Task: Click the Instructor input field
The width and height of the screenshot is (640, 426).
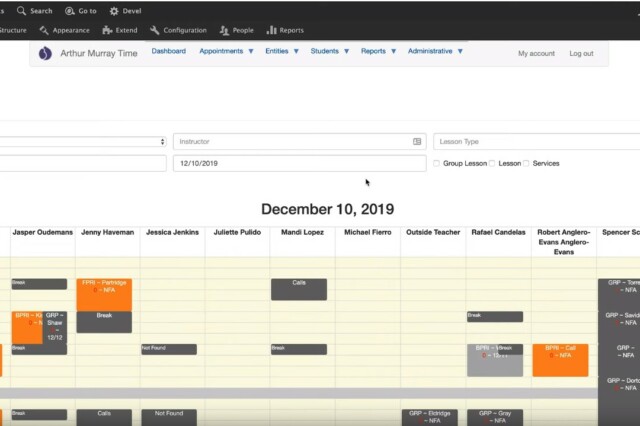Action: click(292, 142)
